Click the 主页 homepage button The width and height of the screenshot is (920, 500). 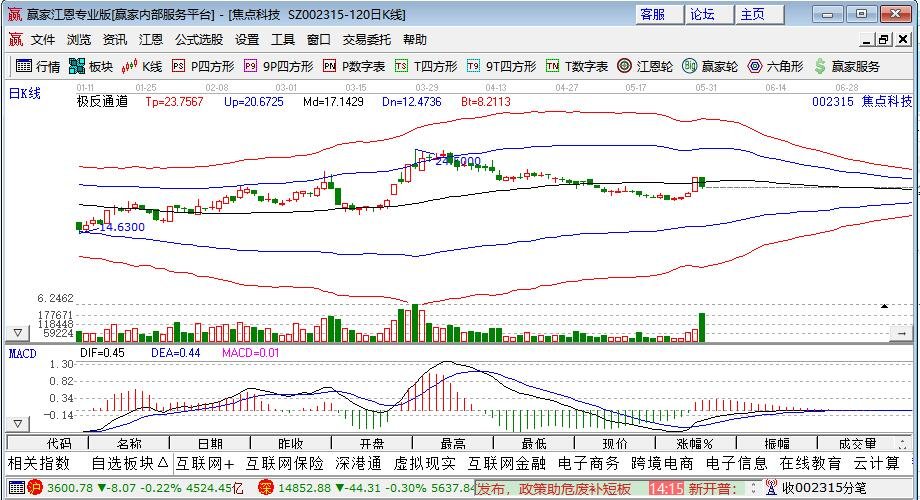(760, 15)
